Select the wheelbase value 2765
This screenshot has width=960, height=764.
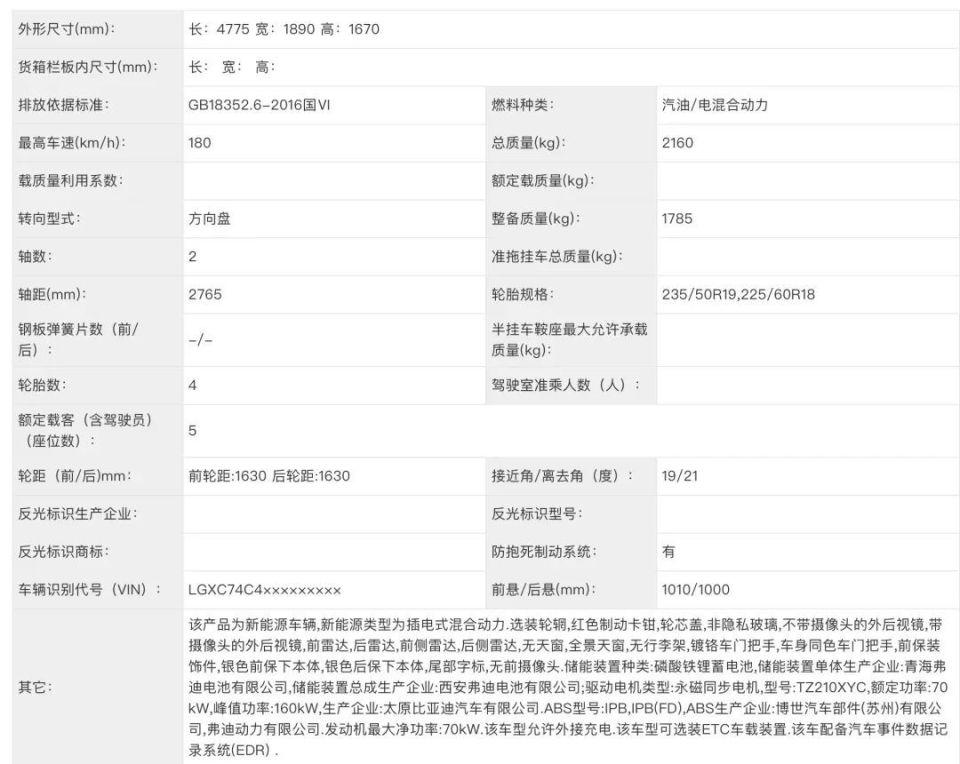click(205, 295)
